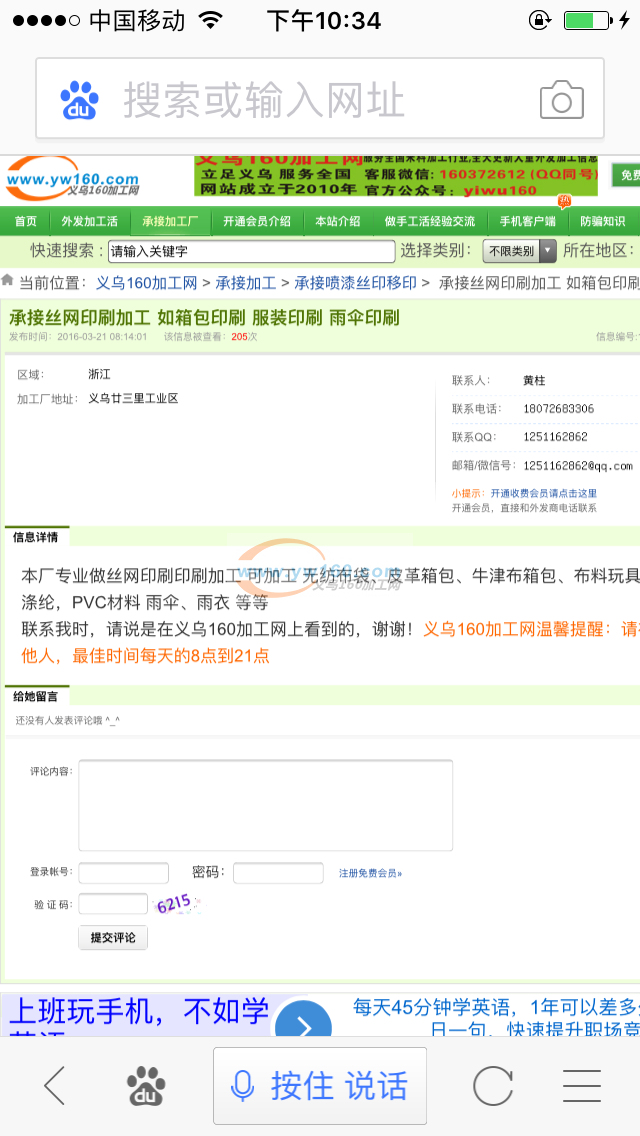This screenshot has width=640, height=1136.
Task: Focus the 请输入关键字 quick search field
Action: [251, 251]
